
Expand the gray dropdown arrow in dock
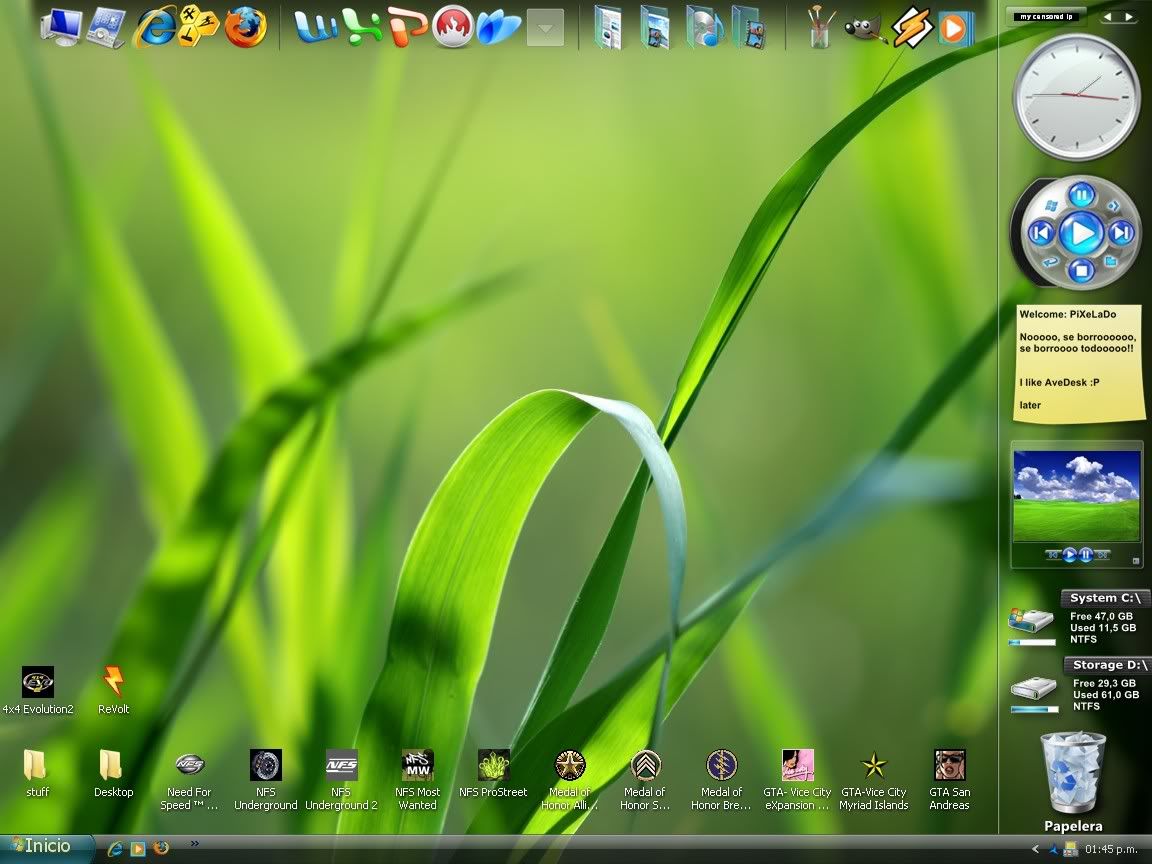(x=545, y=28)
